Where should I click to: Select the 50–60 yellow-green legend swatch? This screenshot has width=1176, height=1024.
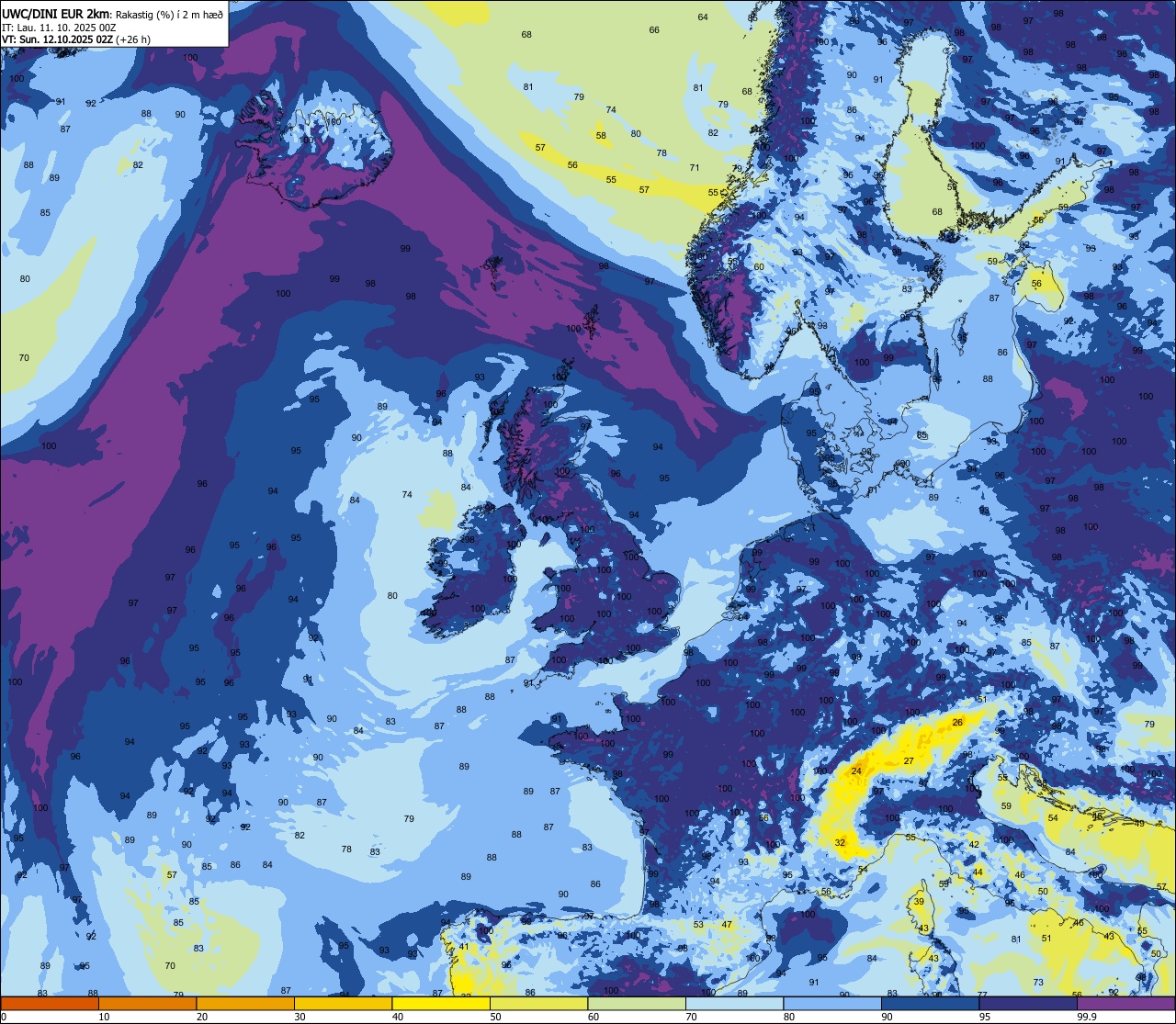tap(538, 1003)
